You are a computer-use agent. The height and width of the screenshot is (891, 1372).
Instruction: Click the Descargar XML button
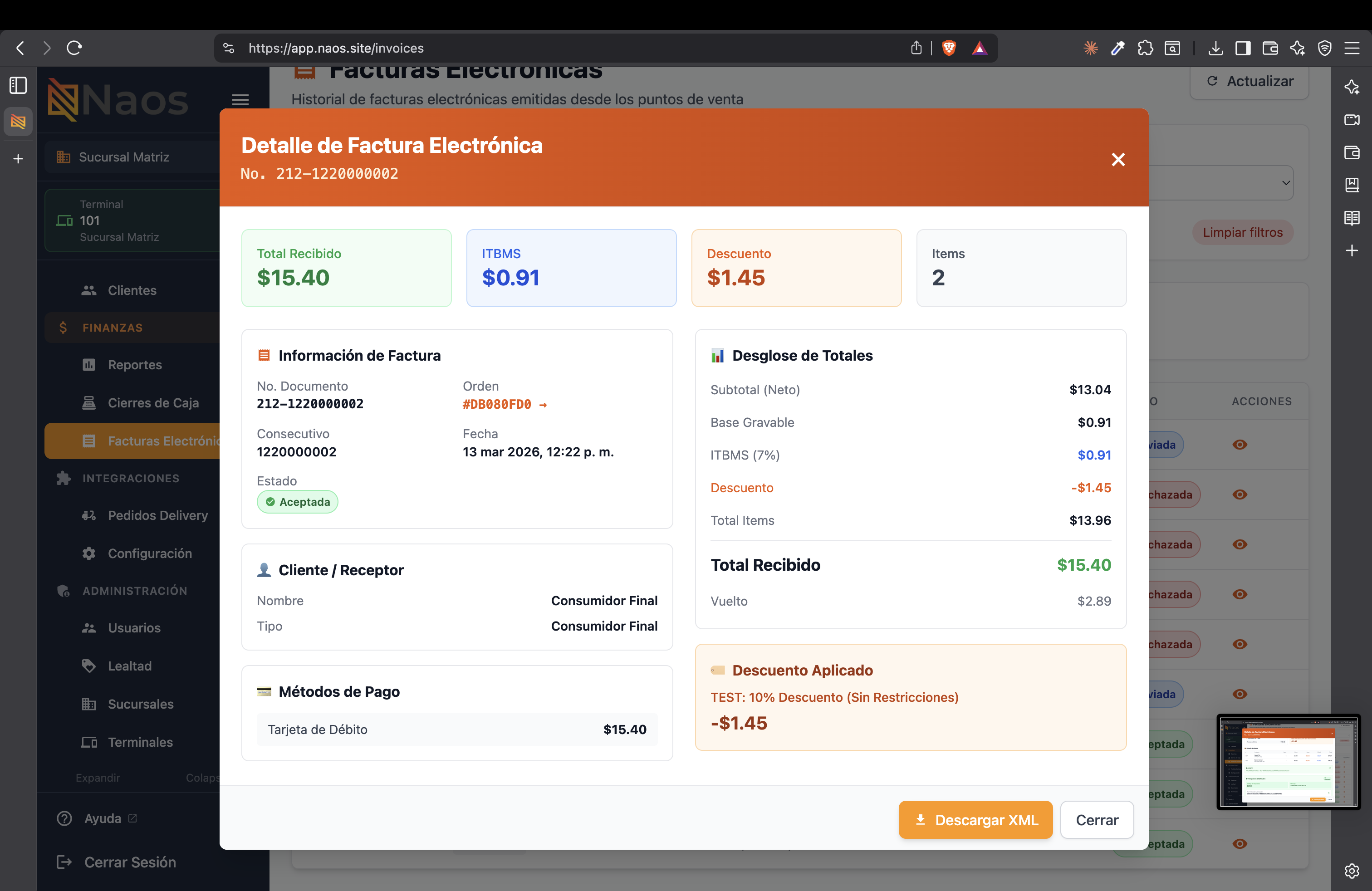(975, 819)
